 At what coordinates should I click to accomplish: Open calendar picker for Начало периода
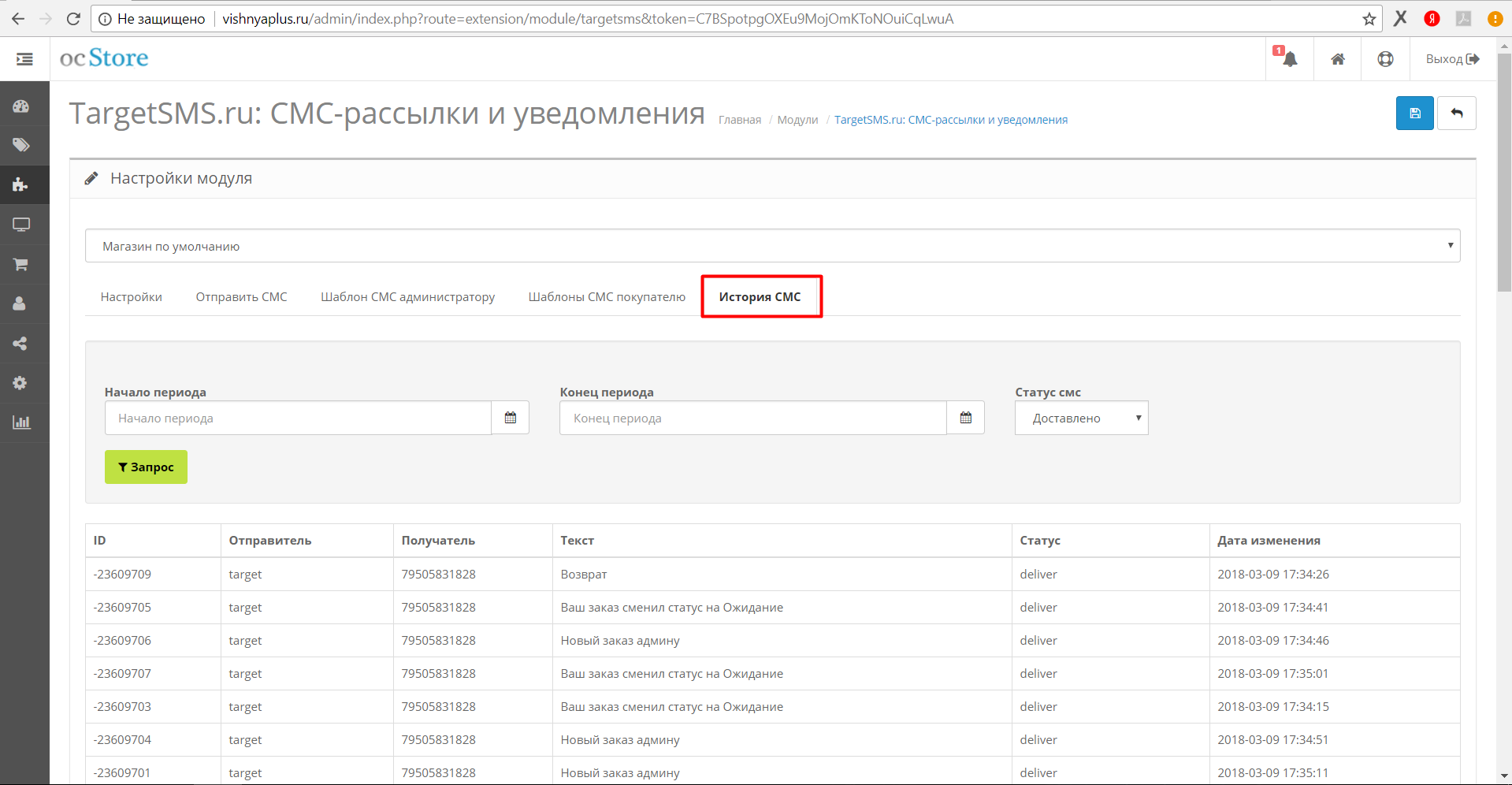coord(510,418)
